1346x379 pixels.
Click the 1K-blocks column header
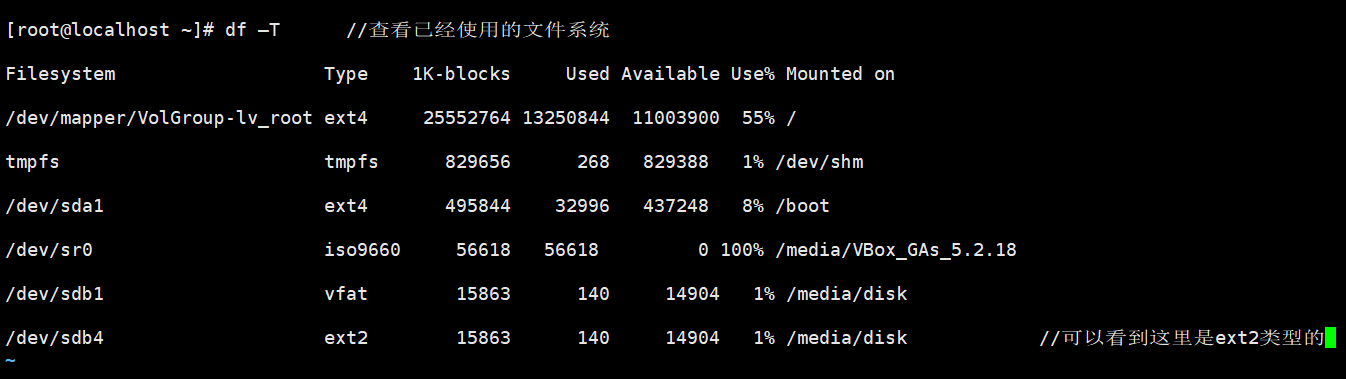point(461,74)
